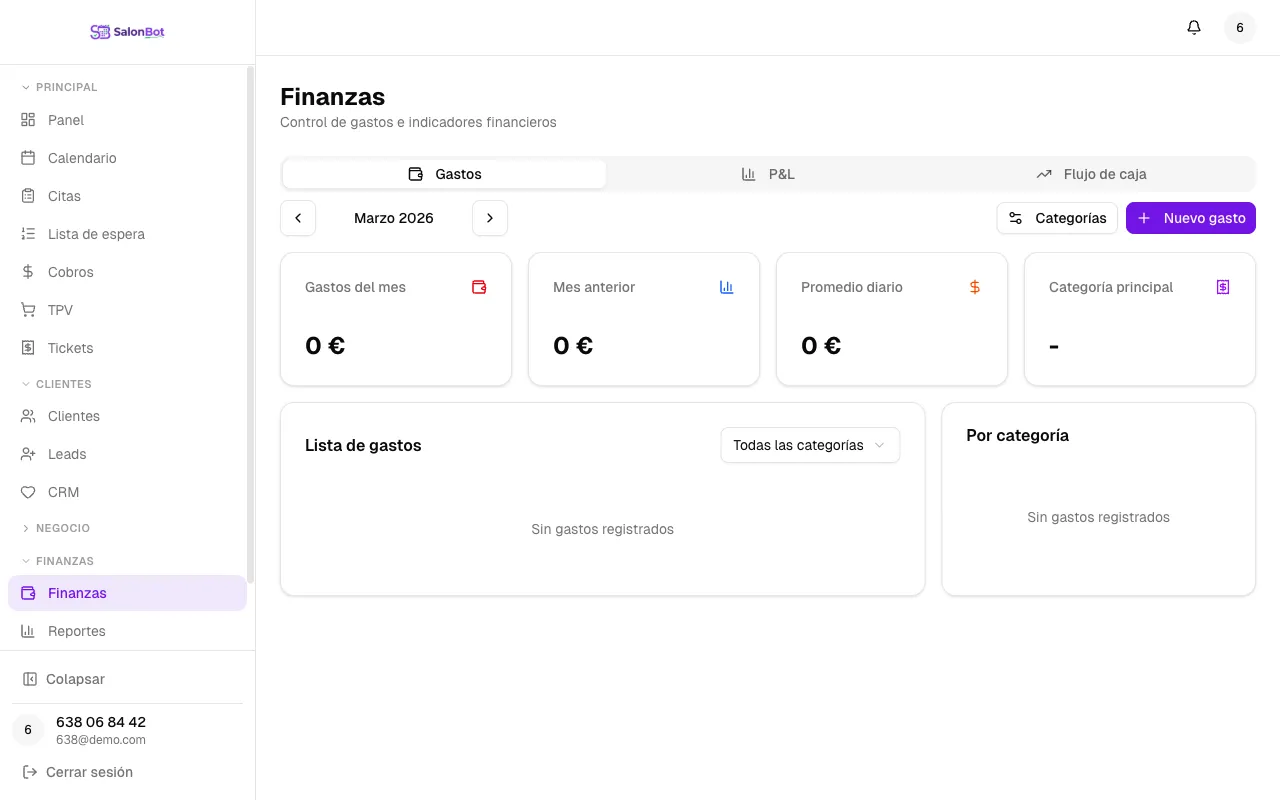Click the TPV shopping cart icon

[x=28, y=310]
